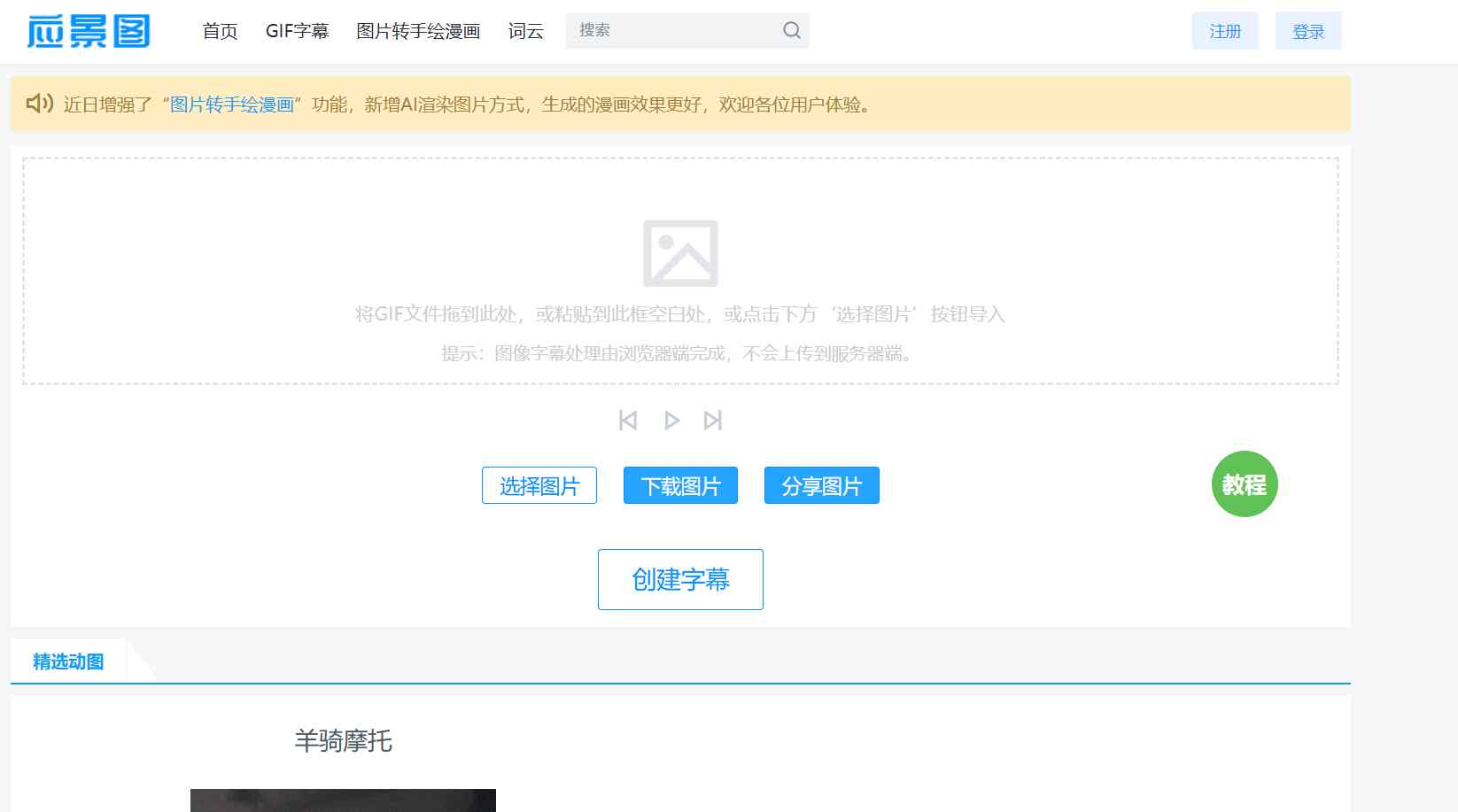The image size is (1458, 812).
Task: Click the 应景图 logo
Action: (x=89, y=31)
